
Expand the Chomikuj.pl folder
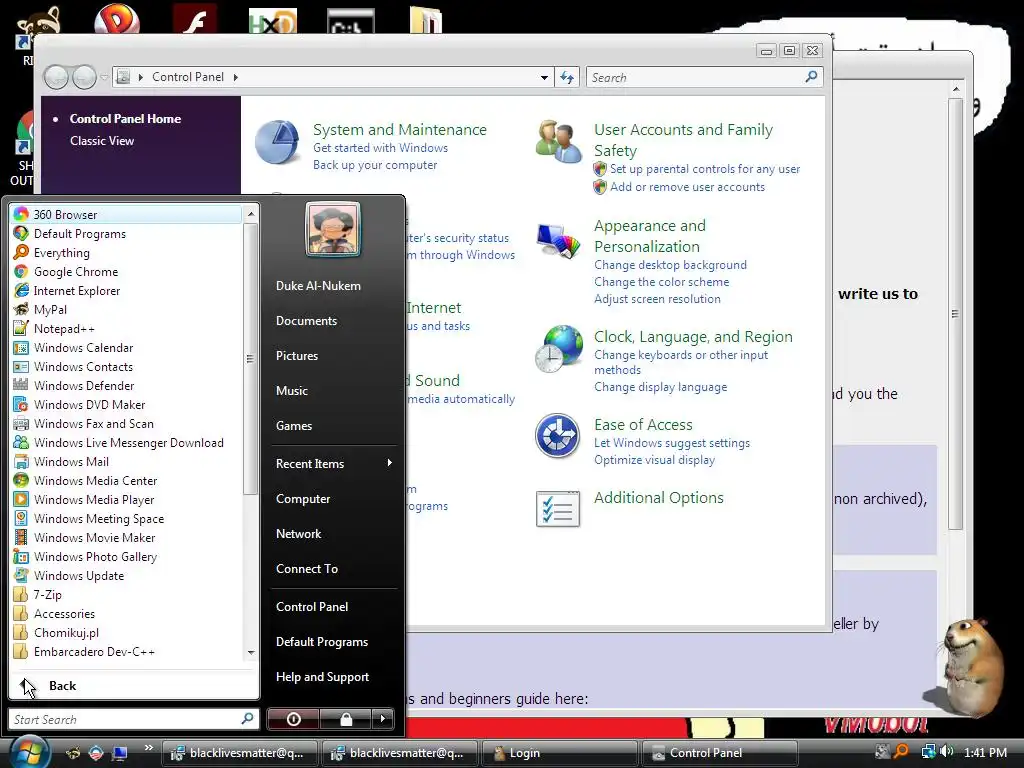click(125, 632)
